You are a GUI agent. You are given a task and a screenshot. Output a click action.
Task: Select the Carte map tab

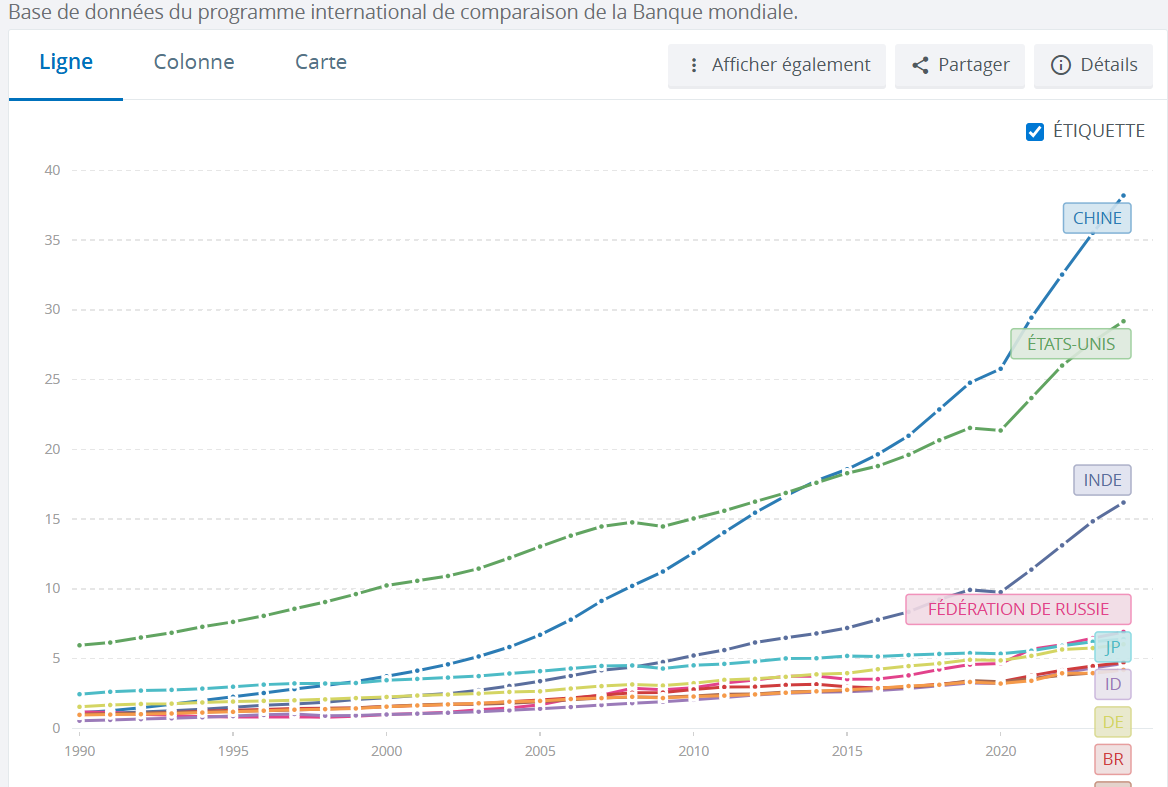tap(321, 62)
